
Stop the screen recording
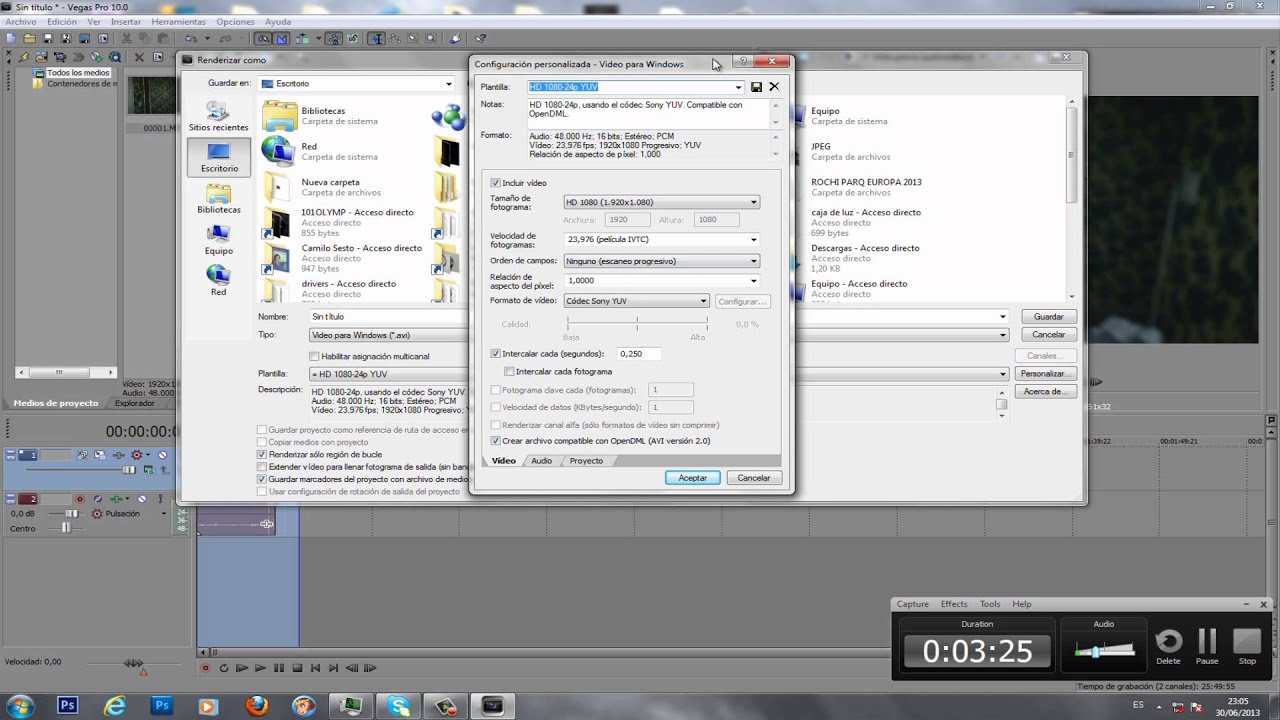1247,646
